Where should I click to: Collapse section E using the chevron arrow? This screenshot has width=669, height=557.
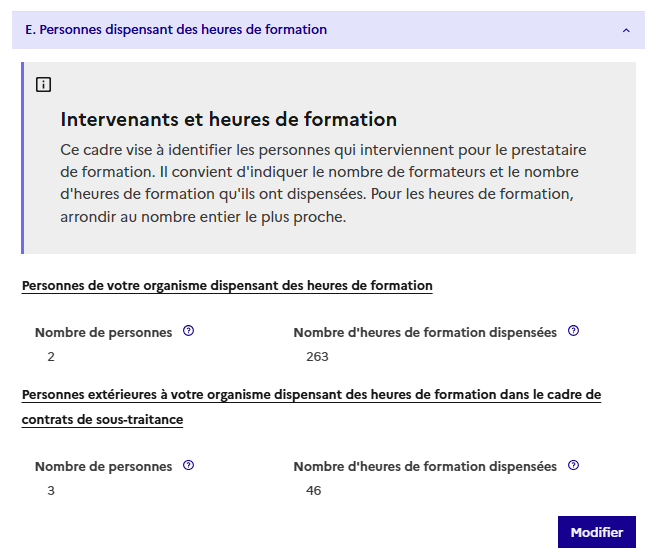point(626,31)
